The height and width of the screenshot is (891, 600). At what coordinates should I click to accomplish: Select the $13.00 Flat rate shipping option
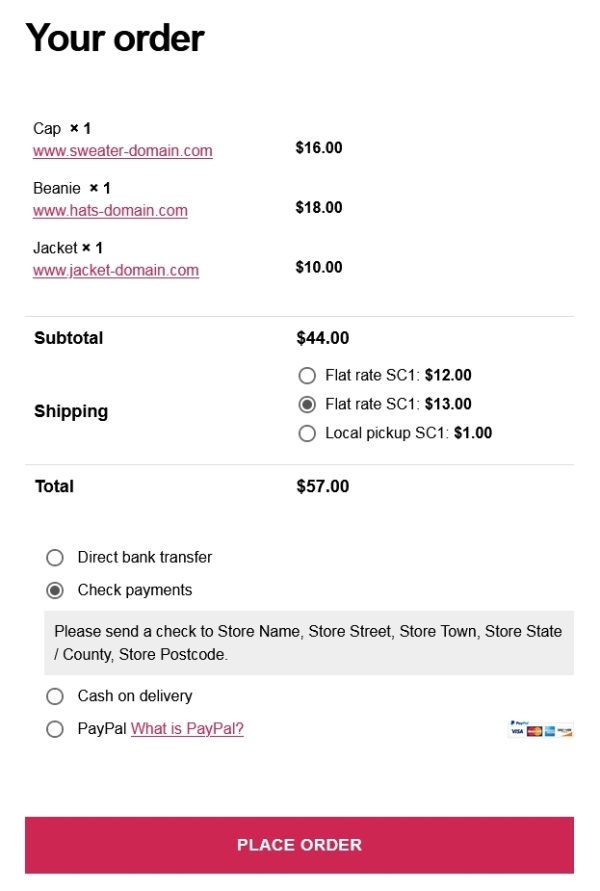tap(307, 405)
